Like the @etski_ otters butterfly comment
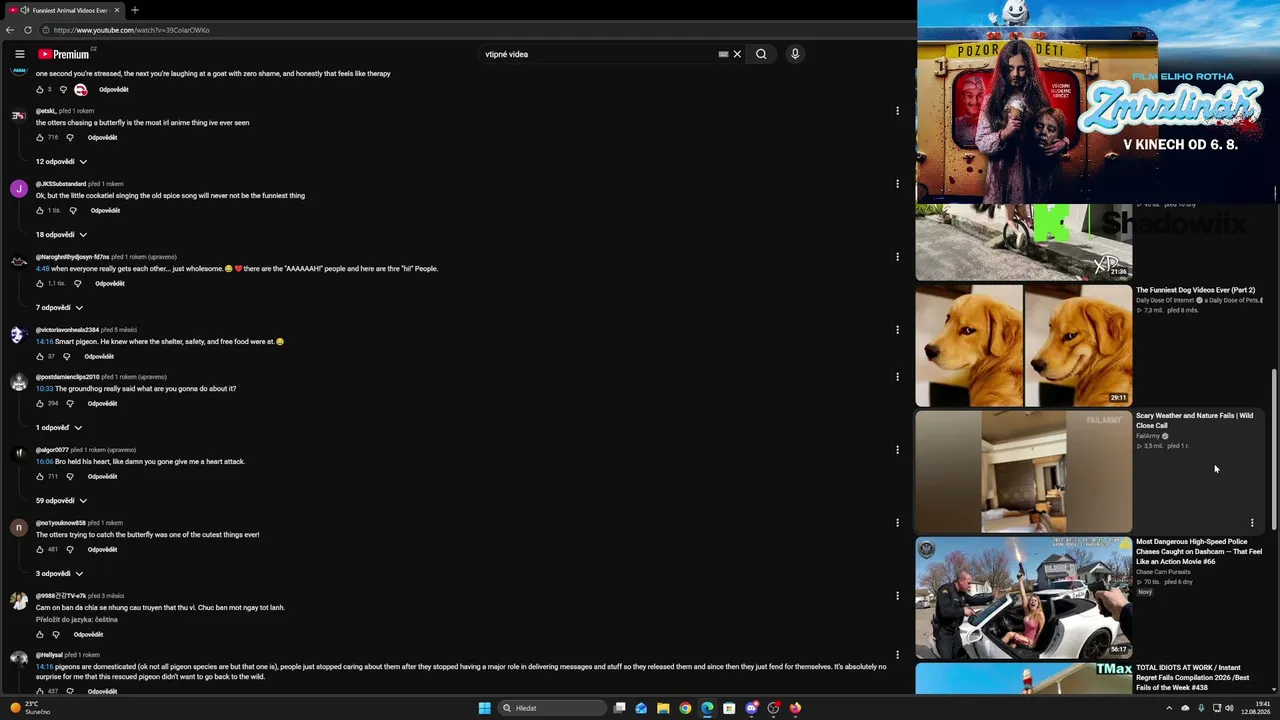1280x720 pixels. (x=40, y=138)
